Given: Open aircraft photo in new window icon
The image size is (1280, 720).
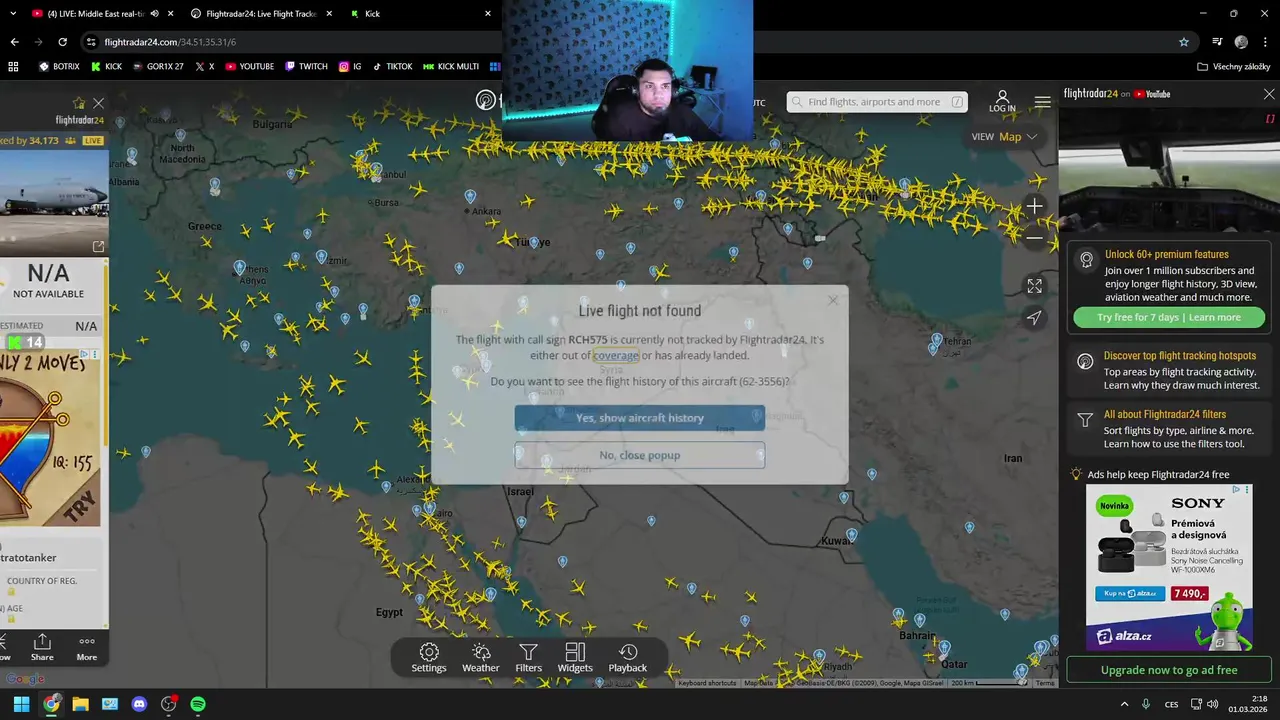Looking at the screenshot, I should [98, 246].
